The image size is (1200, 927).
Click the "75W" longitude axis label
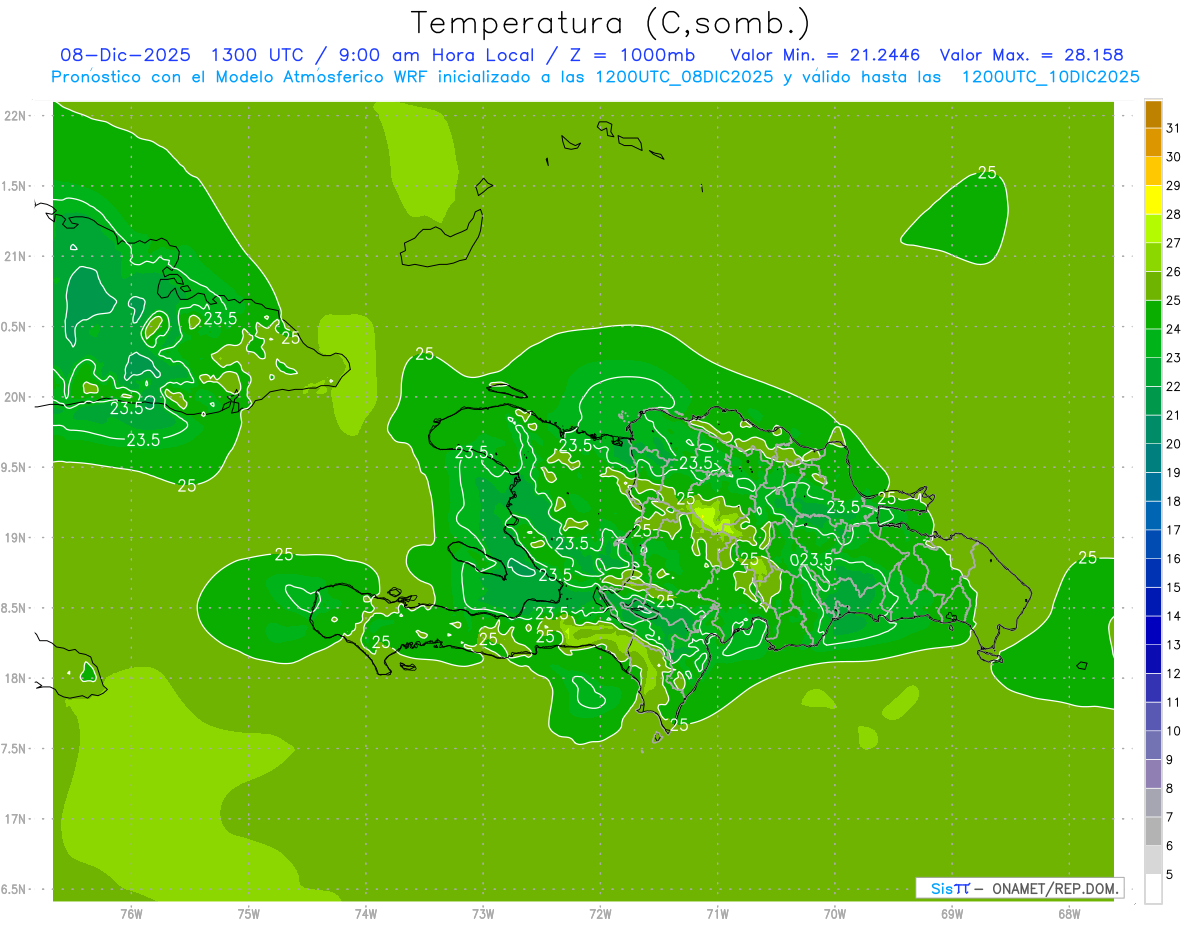click(249, 913)
